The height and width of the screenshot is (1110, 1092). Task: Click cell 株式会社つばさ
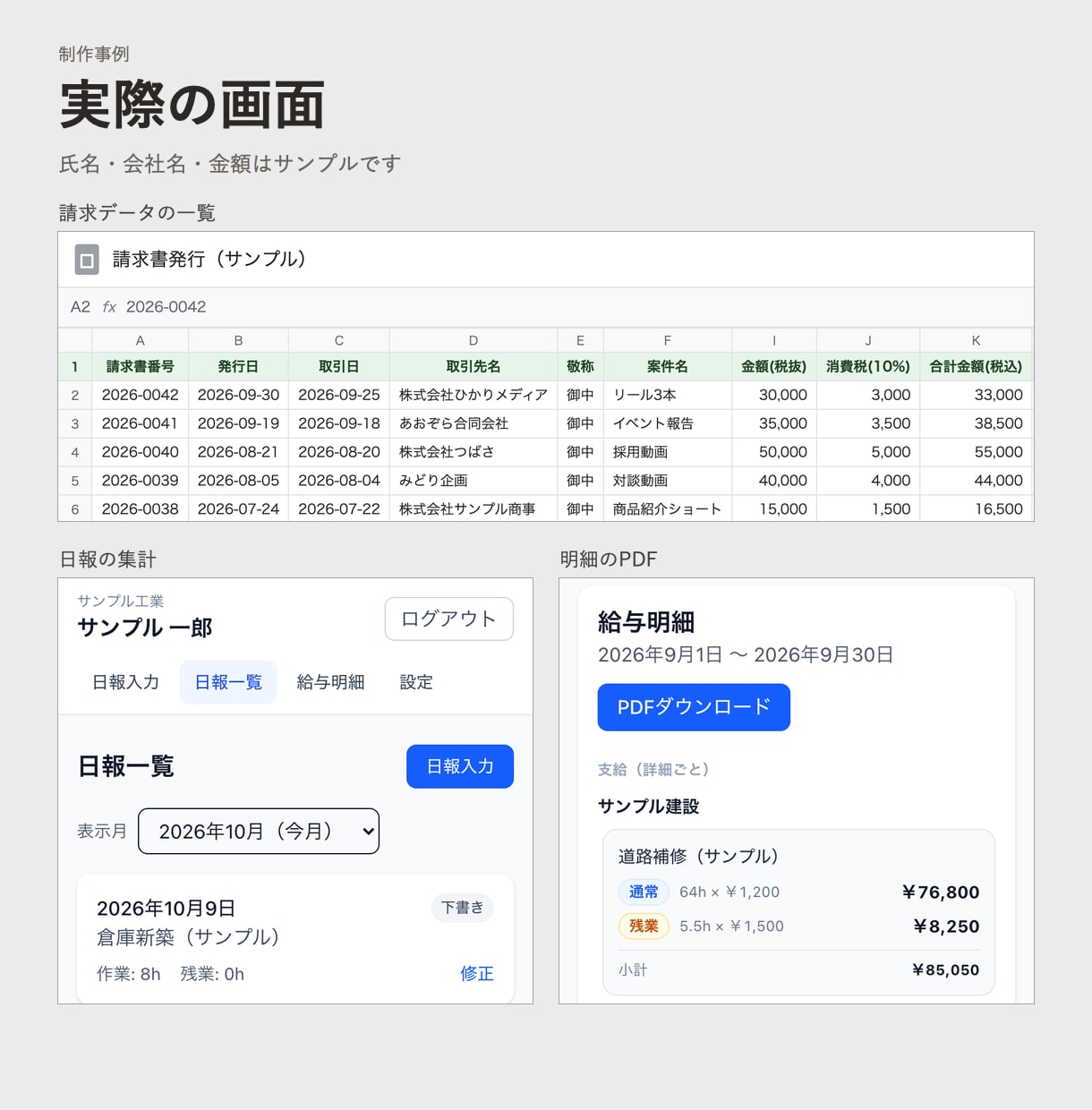click(473, 452)
